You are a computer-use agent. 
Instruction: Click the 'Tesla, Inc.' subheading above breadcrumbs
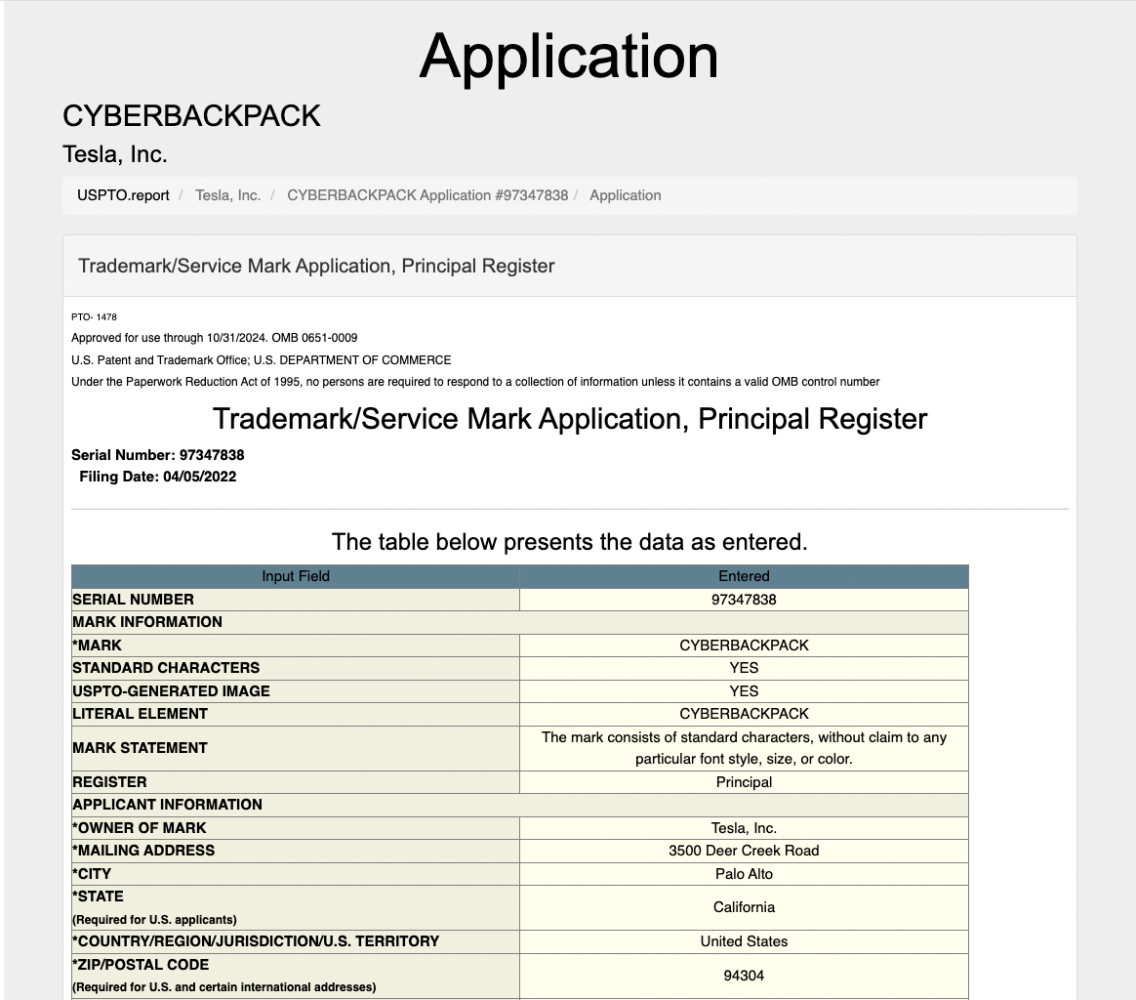(114, 154)
